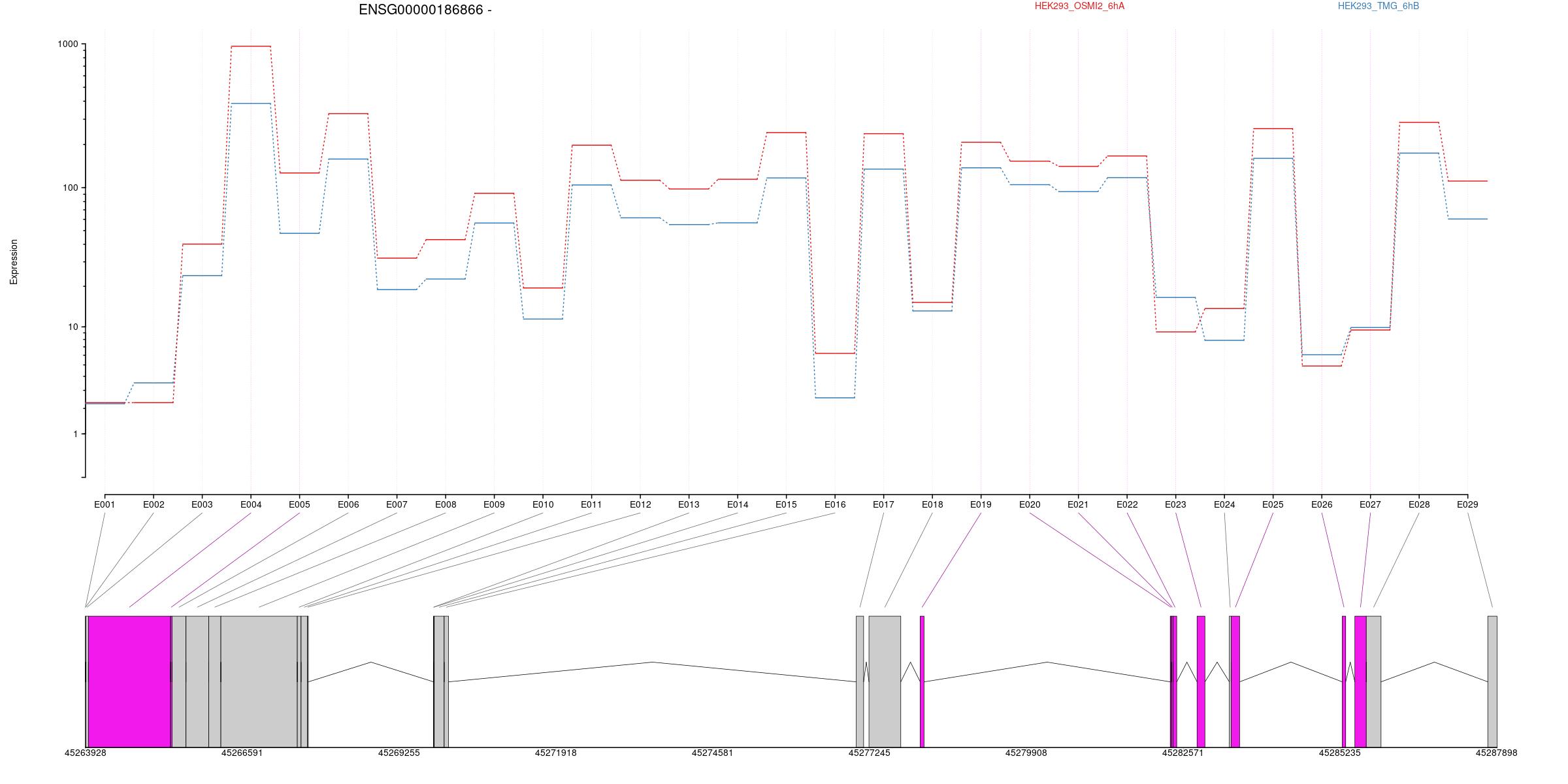
Task: Select the E009 exon label
Action: (x=494, y=504)
